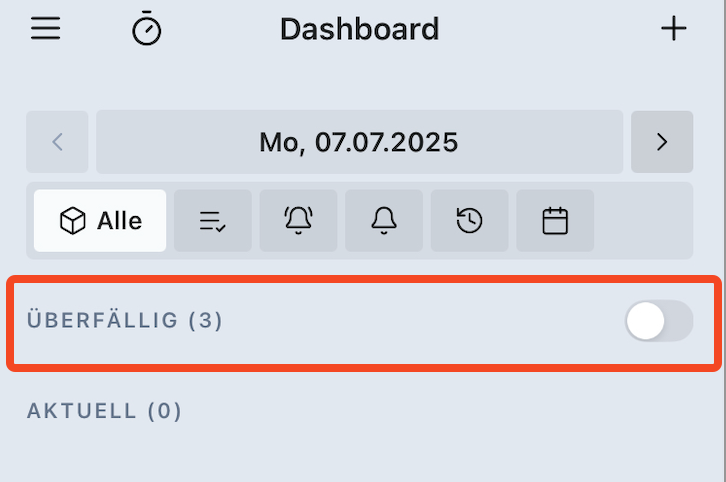Show the checklist tasks filter
Image resolution: width=726 pixels, height=482 pixels.
tap(213, 220)
